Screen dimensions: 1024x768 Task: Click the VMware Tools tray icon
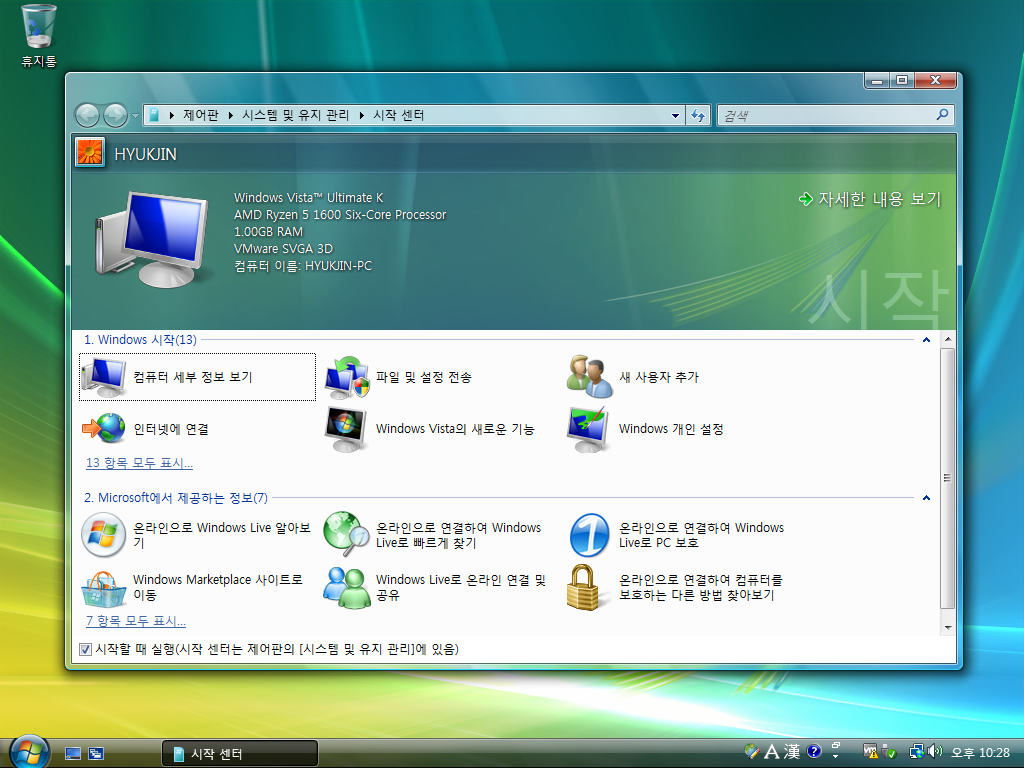click(x=870, y=752)
